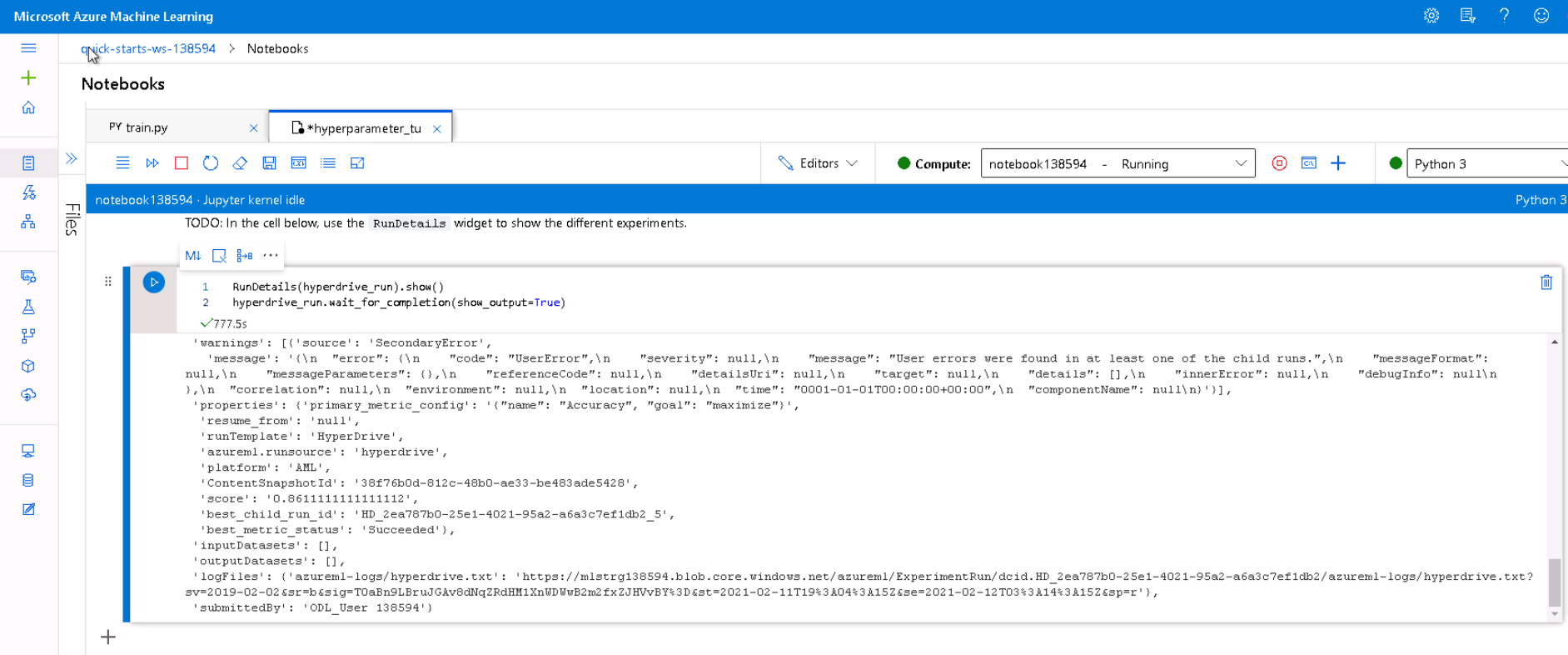Open more cell actions ellipsis

coord(271,256)
